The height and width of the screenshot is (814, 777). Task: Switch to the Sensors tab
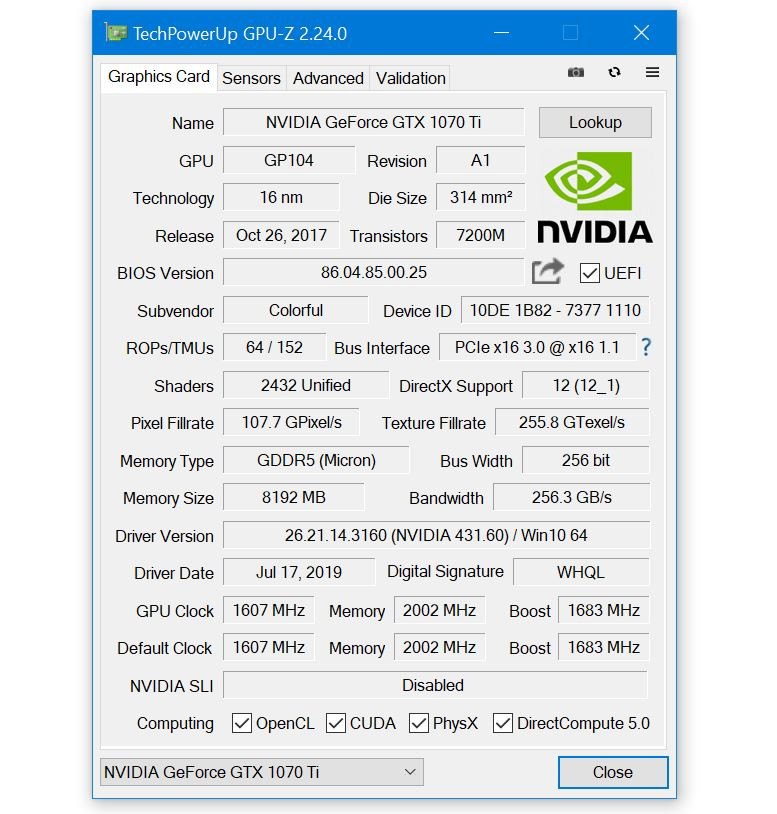click(251, 78)
